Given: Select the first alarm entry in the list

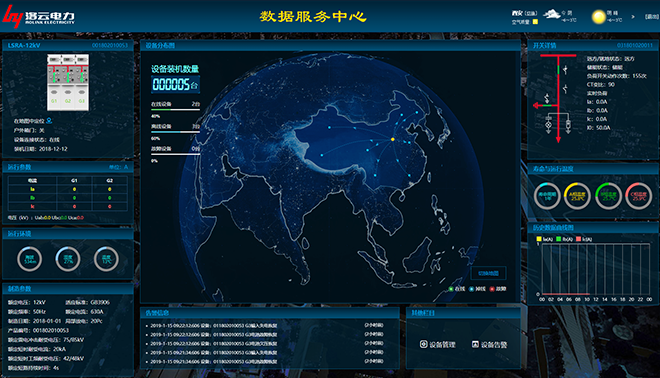Looking at the screenshot, I should pyautogui.click(x=264, y=325).
